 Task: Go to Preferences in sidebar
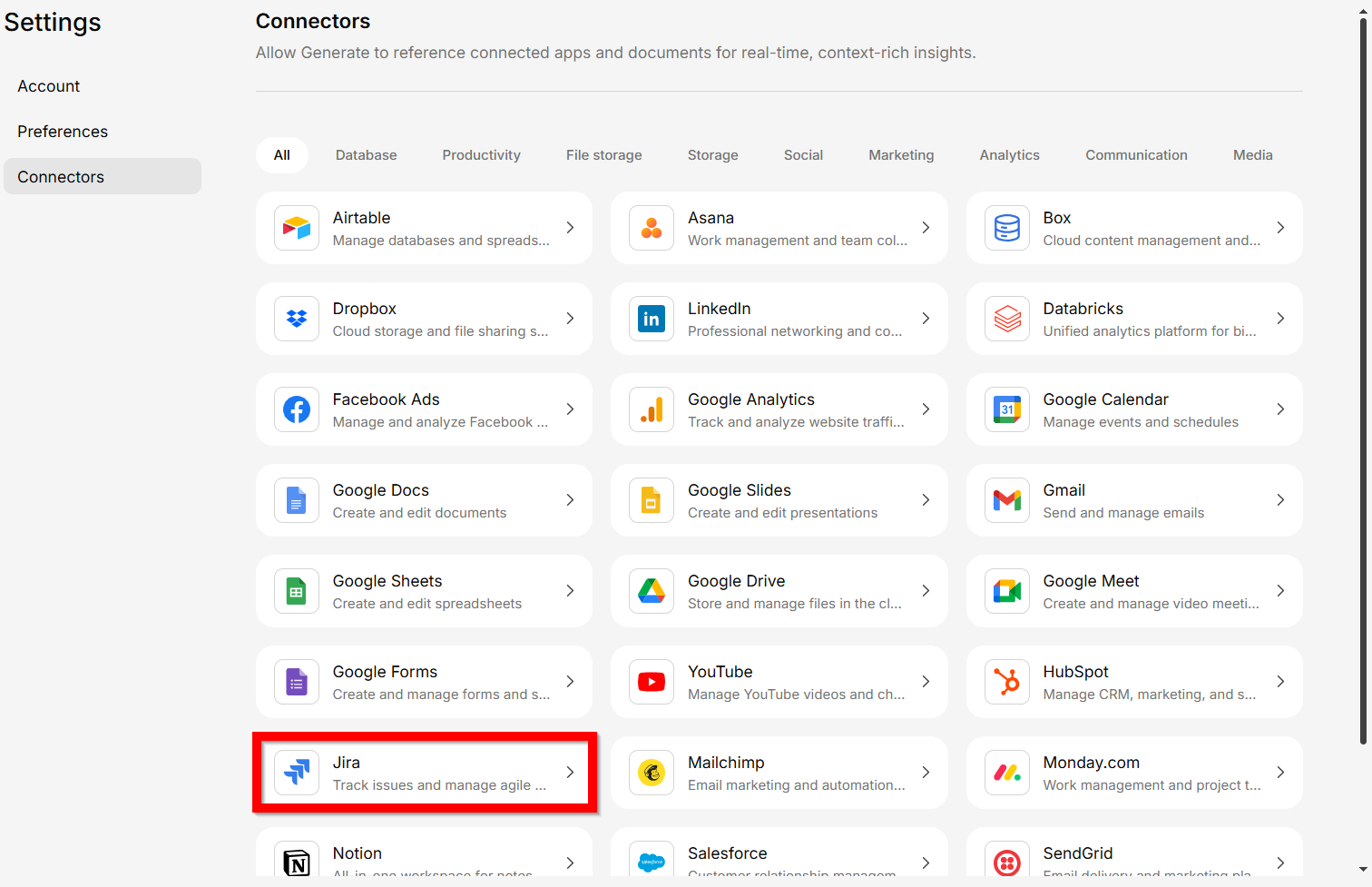click(x=63, y=132)
